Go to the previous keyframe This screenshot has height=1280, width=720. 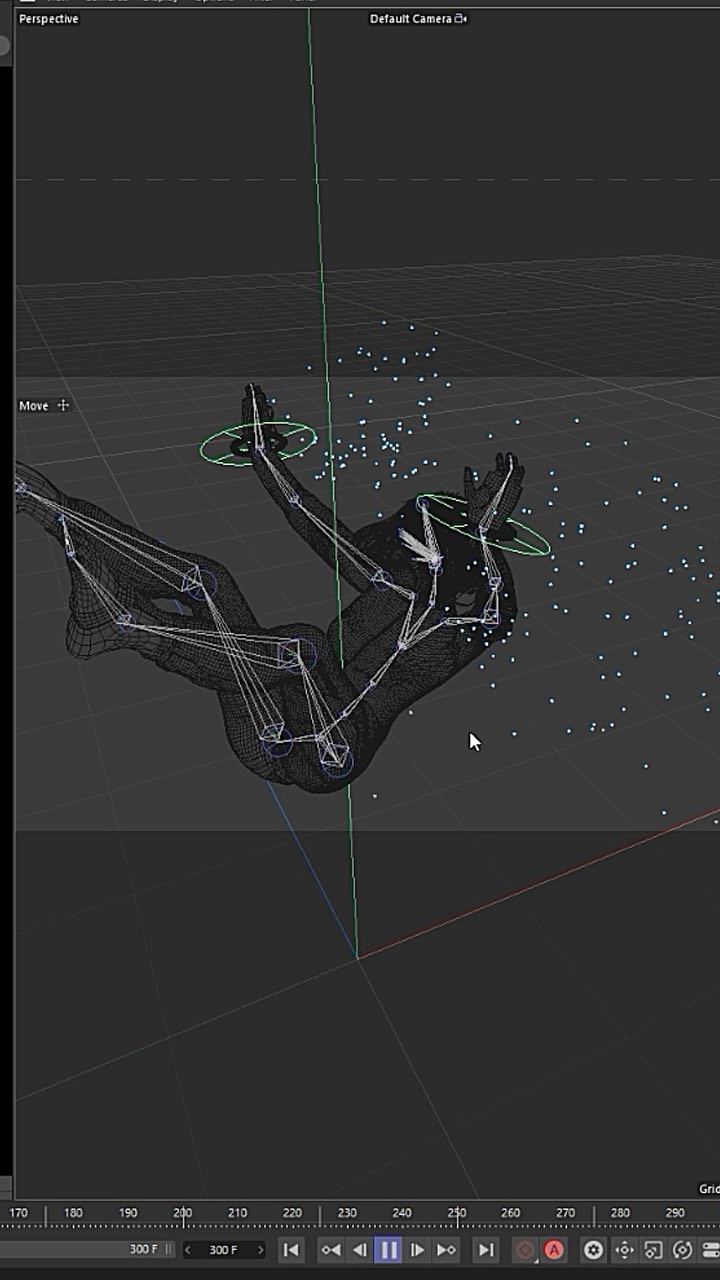331,1249
